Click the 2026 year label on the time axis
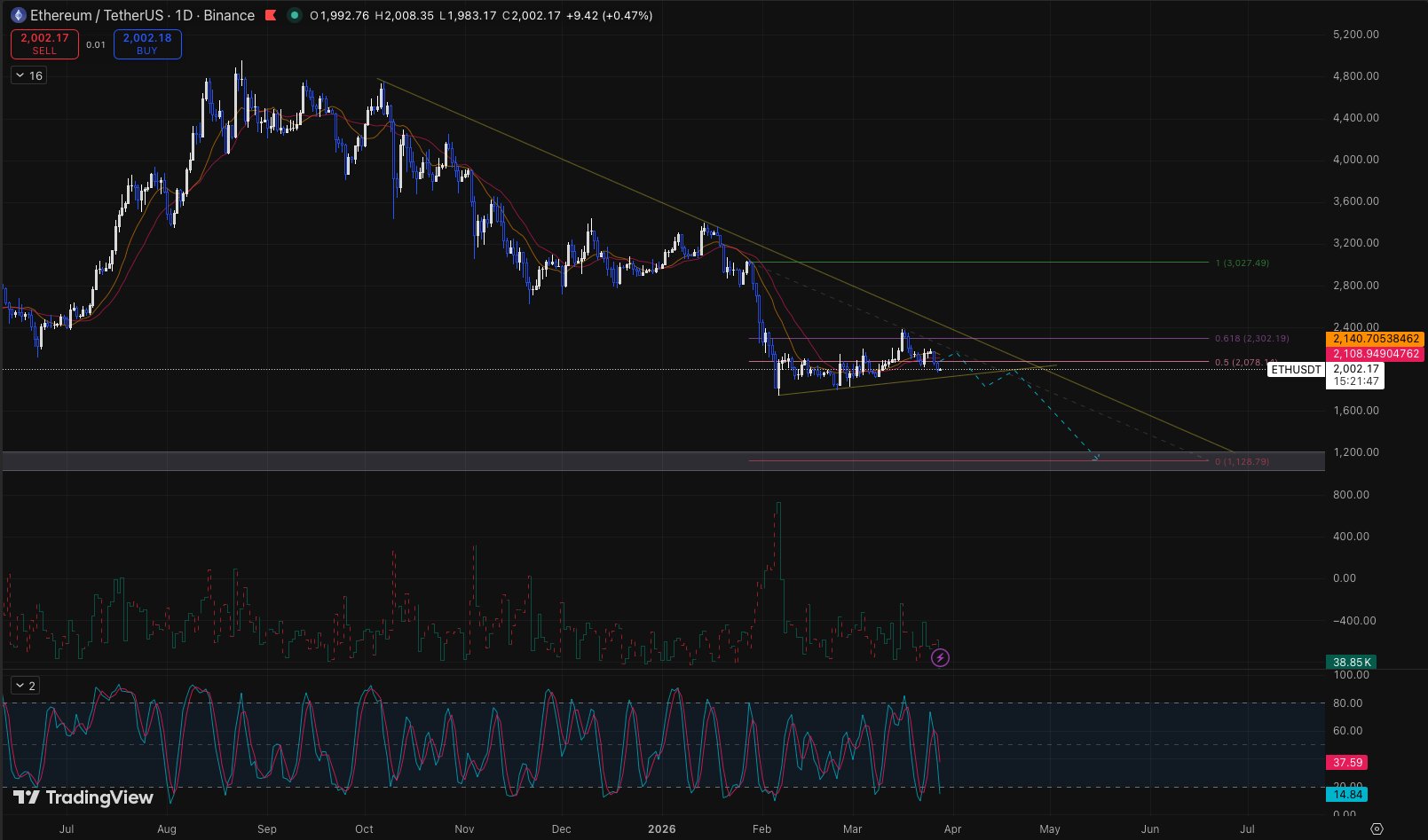This screenshot has height=840, width=1428. tap(662, 829)
